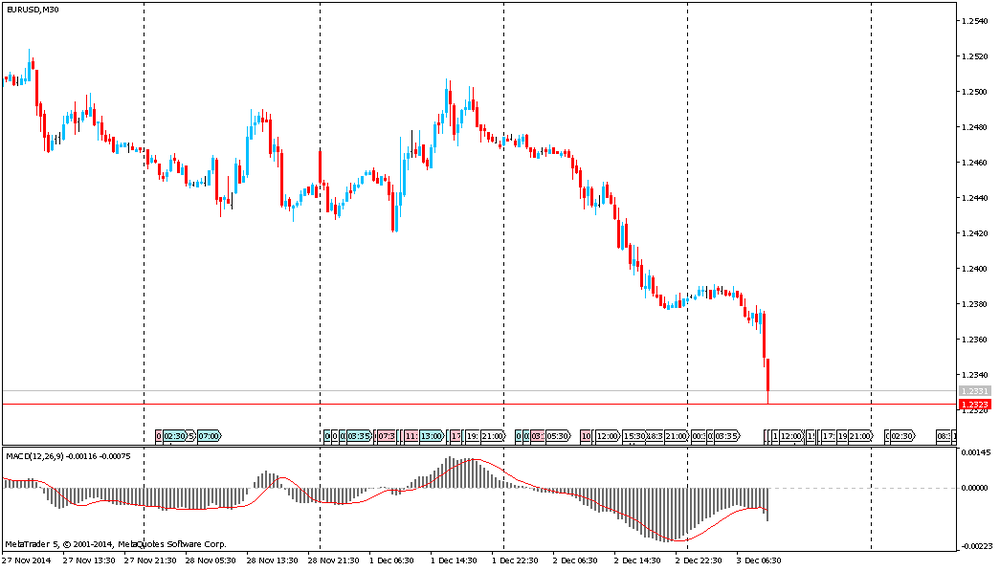
Task: Click the red 1.2323 price label
Action: tap(974, 405)
